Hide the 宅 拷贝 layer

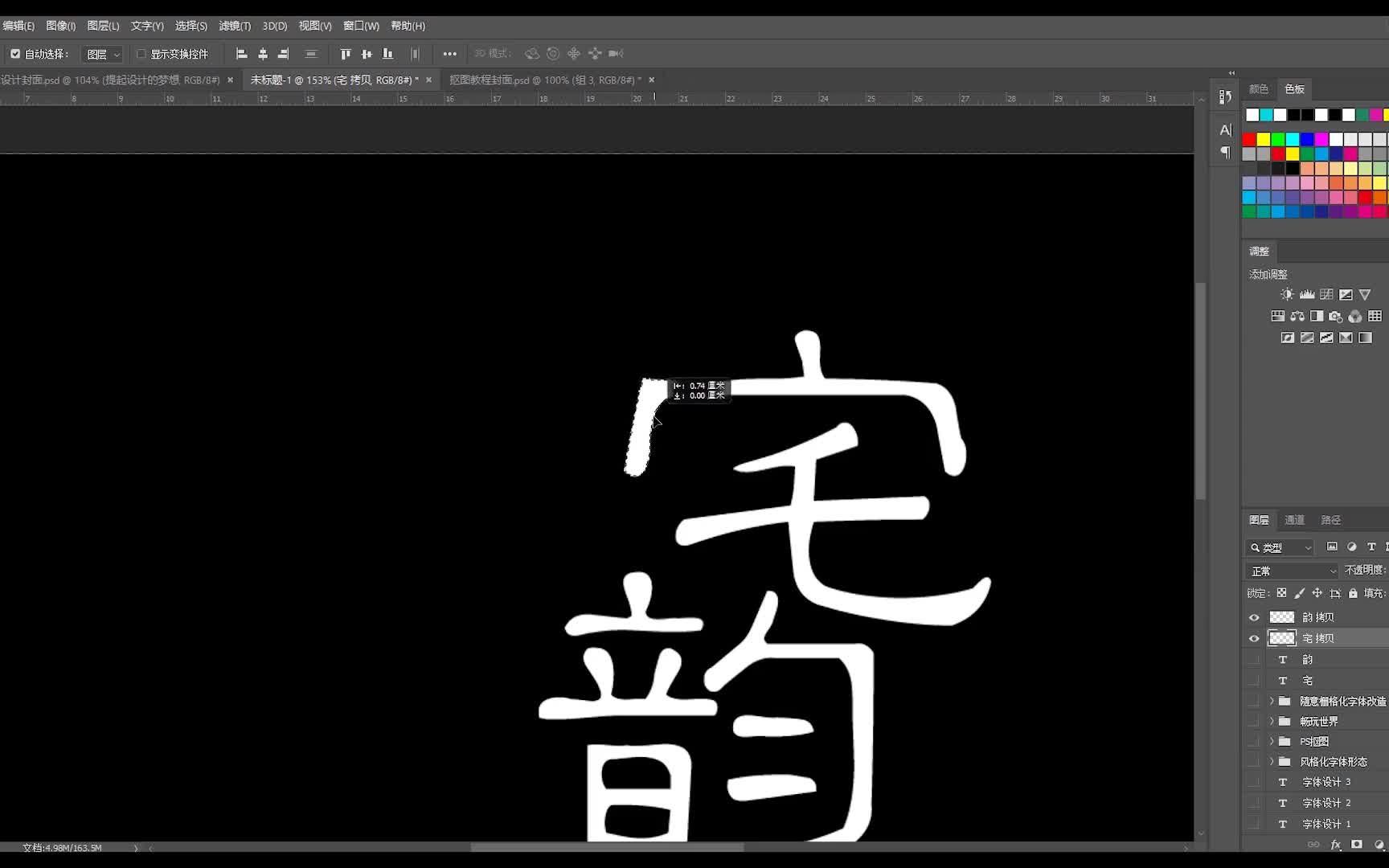click(x=1254, y=638)
